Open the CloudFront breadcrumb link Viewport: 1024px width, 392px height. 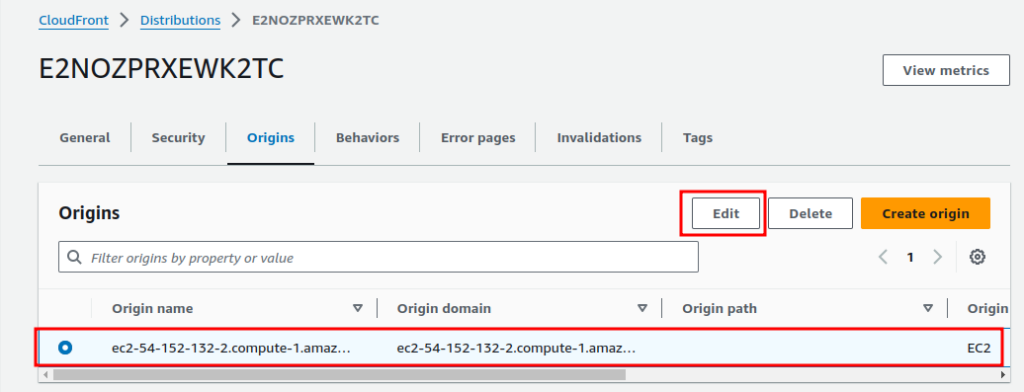[74, 20]
